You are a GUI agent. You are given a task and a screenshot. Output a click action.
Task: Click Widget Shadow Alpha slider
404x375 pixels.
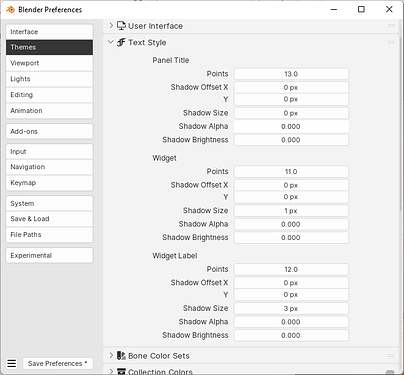tap(291, 224)
